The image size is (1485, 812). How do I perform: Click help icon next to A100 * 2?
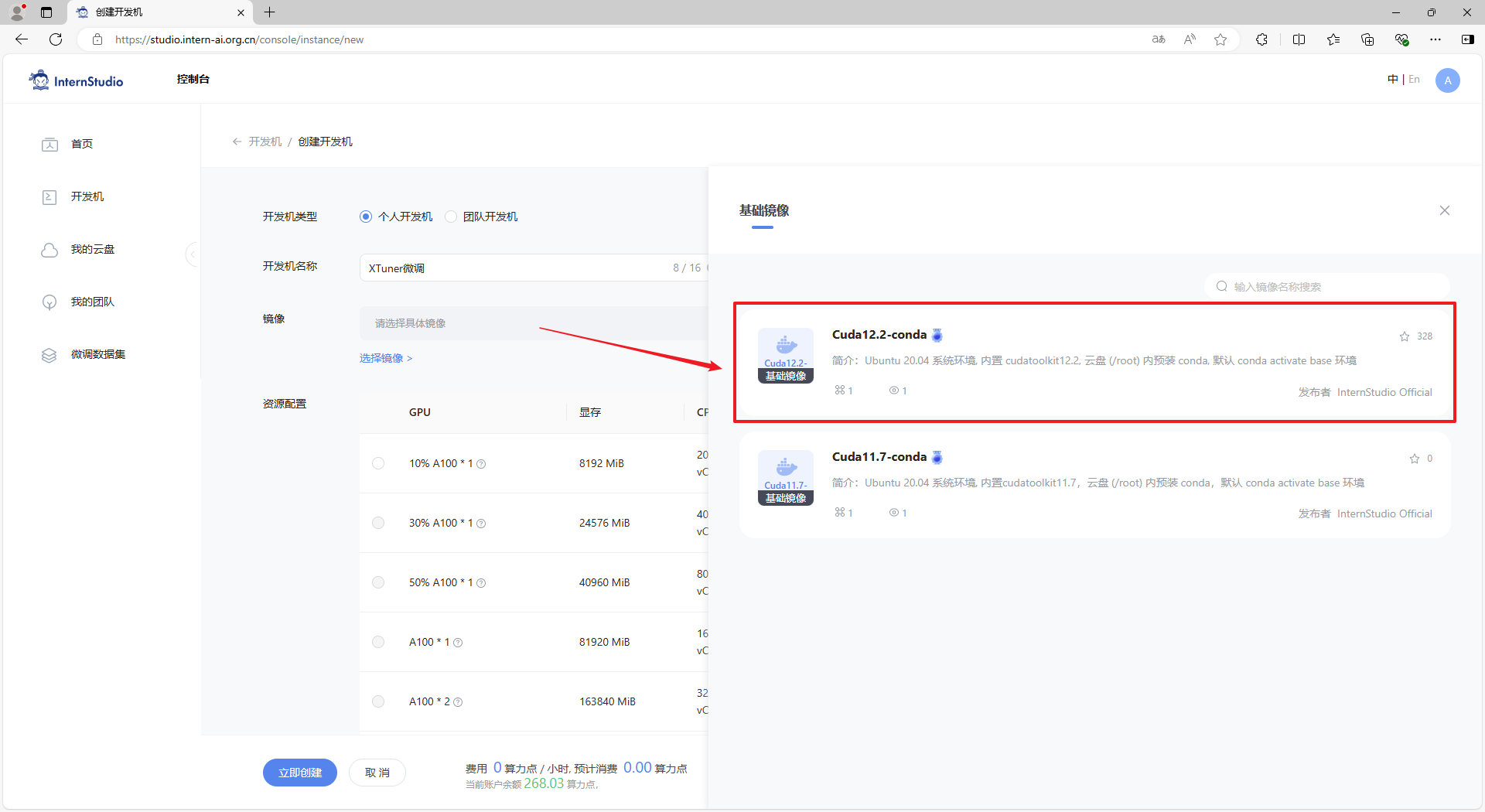click(458, 702)
